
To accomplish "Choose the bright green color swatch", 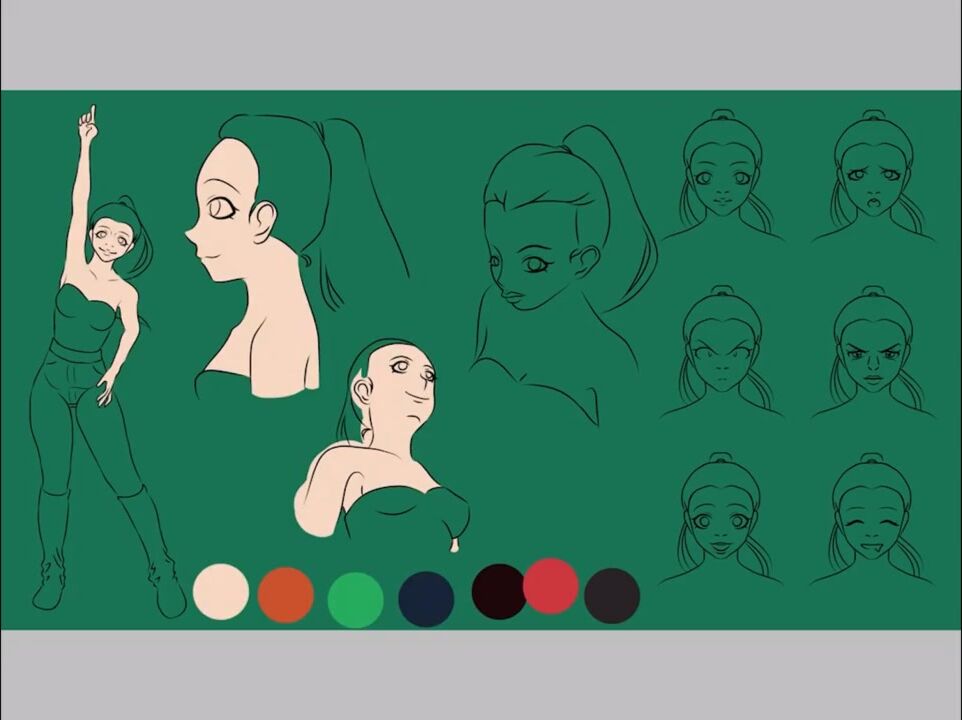I will click(355, 599).
